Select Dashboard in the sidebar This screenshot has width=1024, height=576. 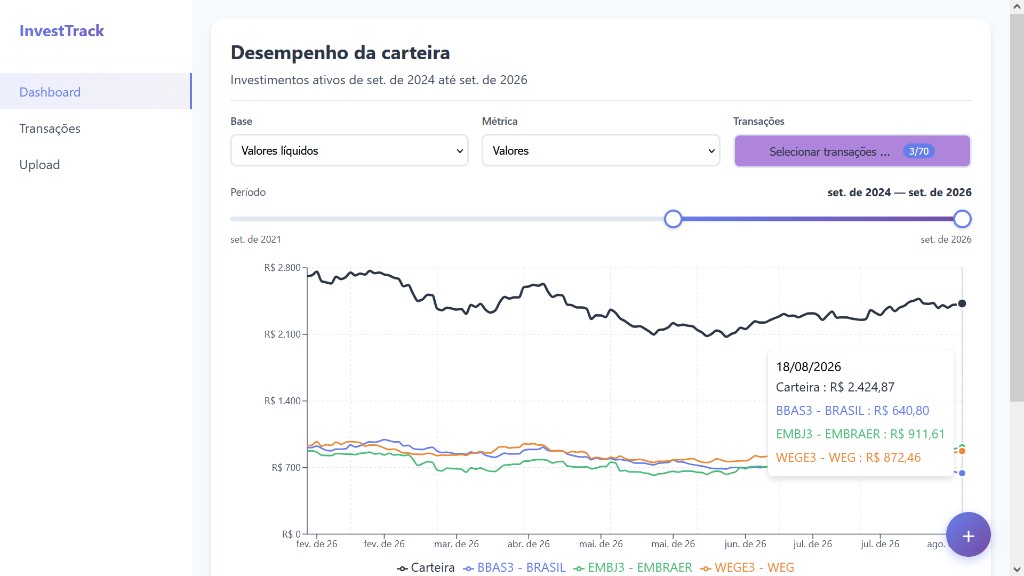pos(95,91)
